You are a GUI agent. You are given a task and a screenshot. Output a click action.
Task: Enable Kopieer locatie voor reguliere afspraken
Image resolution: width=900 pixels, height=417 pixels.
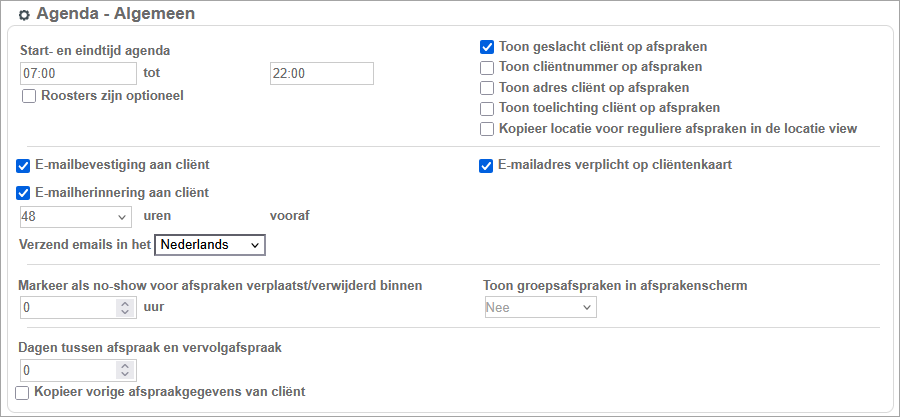(487, 129)
